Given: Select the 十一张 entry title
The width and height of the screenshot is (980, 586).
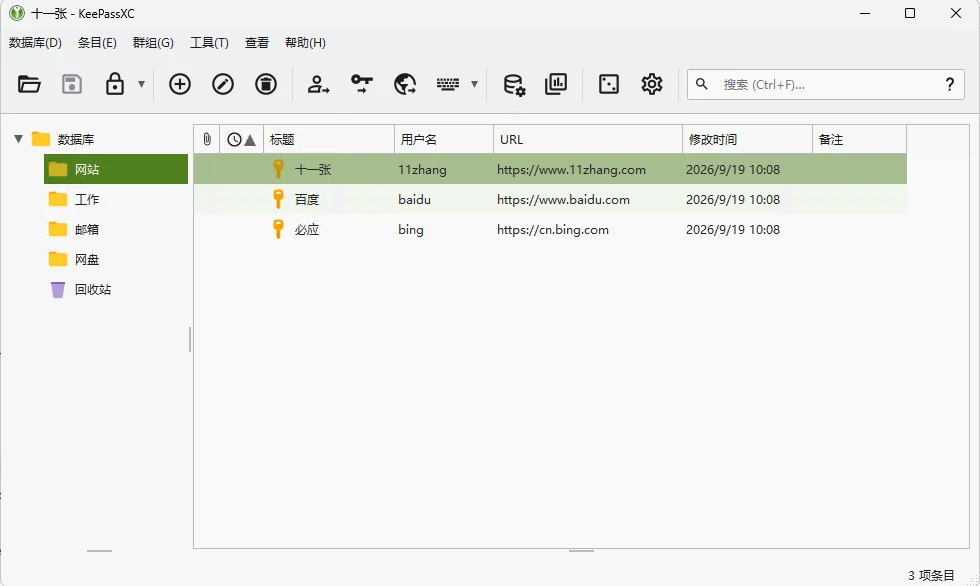Looking at the screenshot, I should (x=313, y=169).
